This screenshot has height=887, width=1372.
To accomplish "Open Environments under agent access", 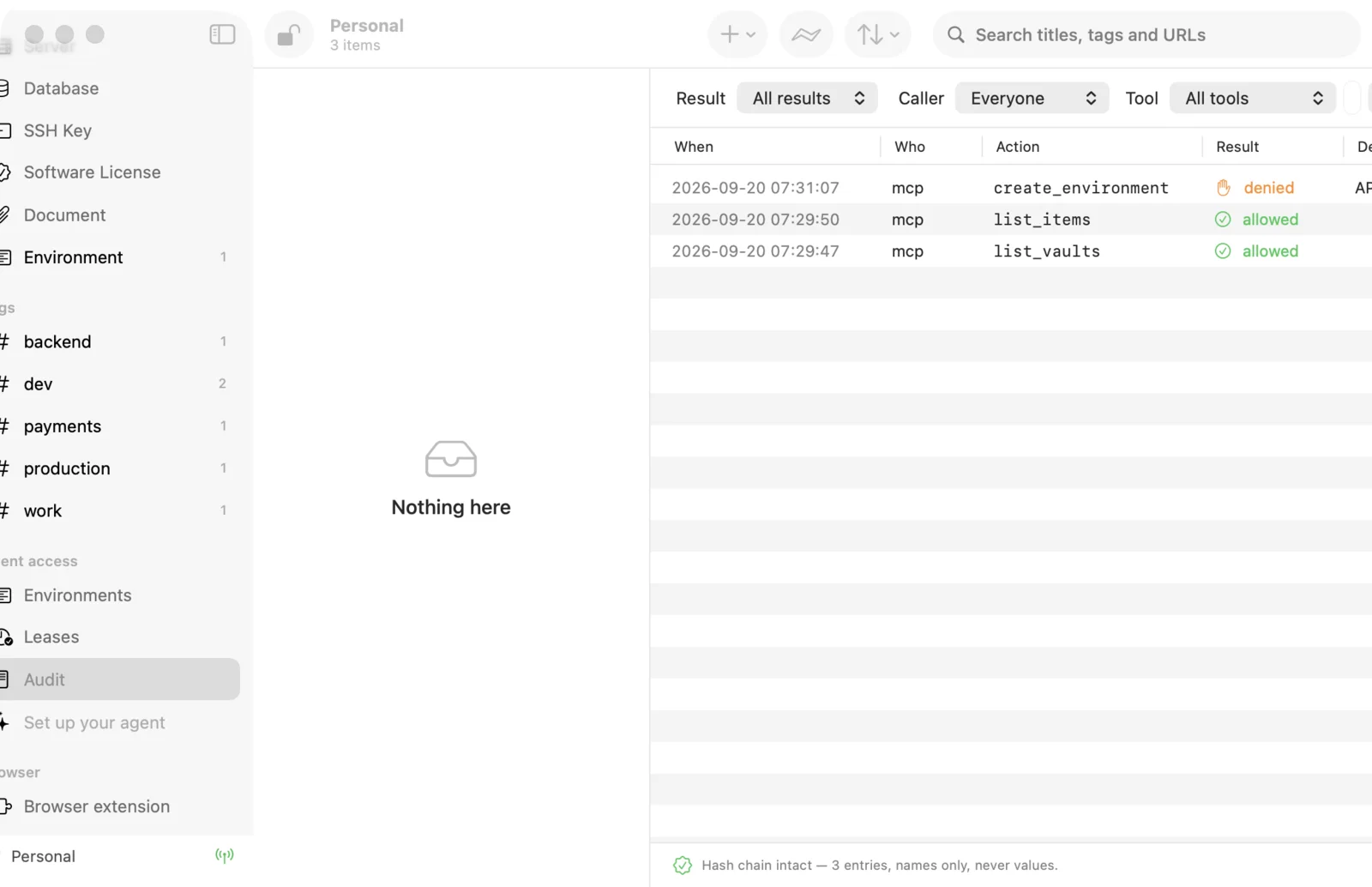I will click(x=120, y=595).
